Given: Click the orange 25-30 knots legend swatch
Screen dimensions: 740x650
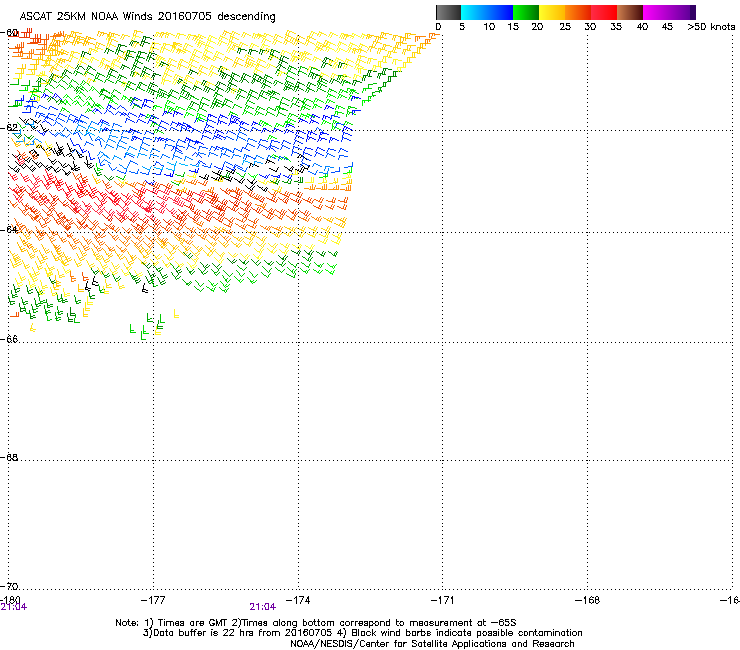Looking at the screenshot, I should 578,12.
